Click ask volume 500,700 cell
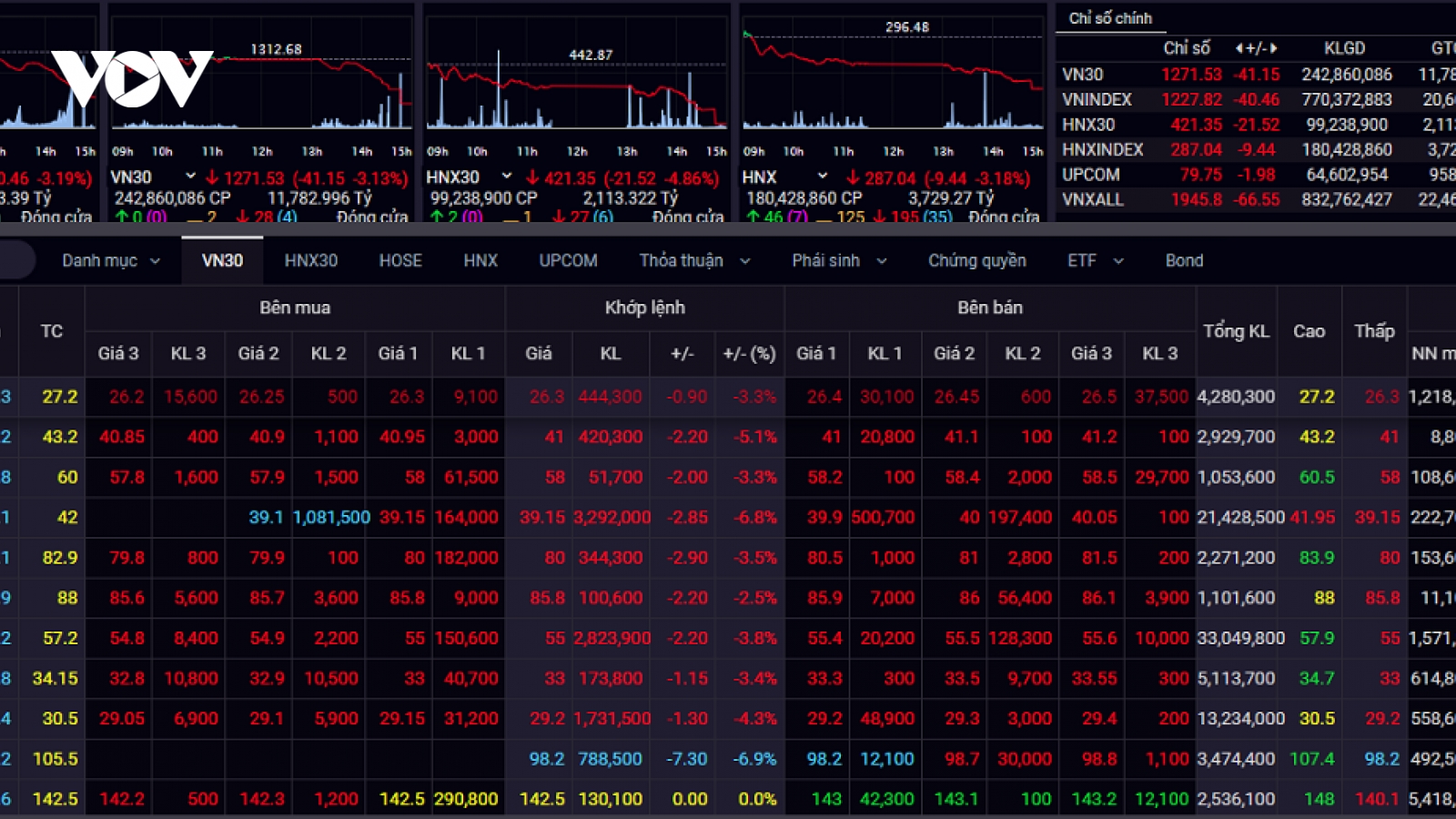Screen dimensions: 1456x819 coord(883,517)
